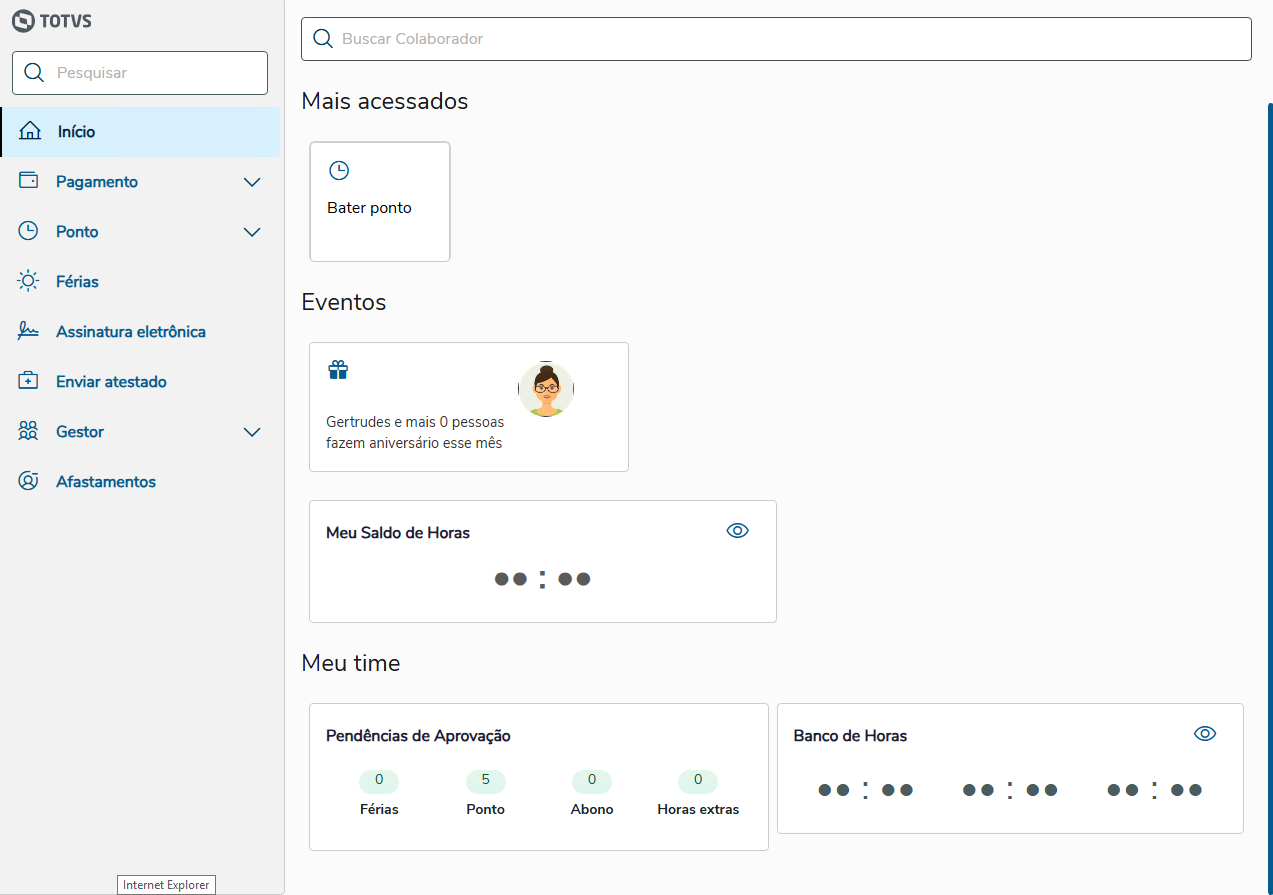Click the Férias sun icon
Viewport: 1273px width, 895px height.
(x=28, y=282)
